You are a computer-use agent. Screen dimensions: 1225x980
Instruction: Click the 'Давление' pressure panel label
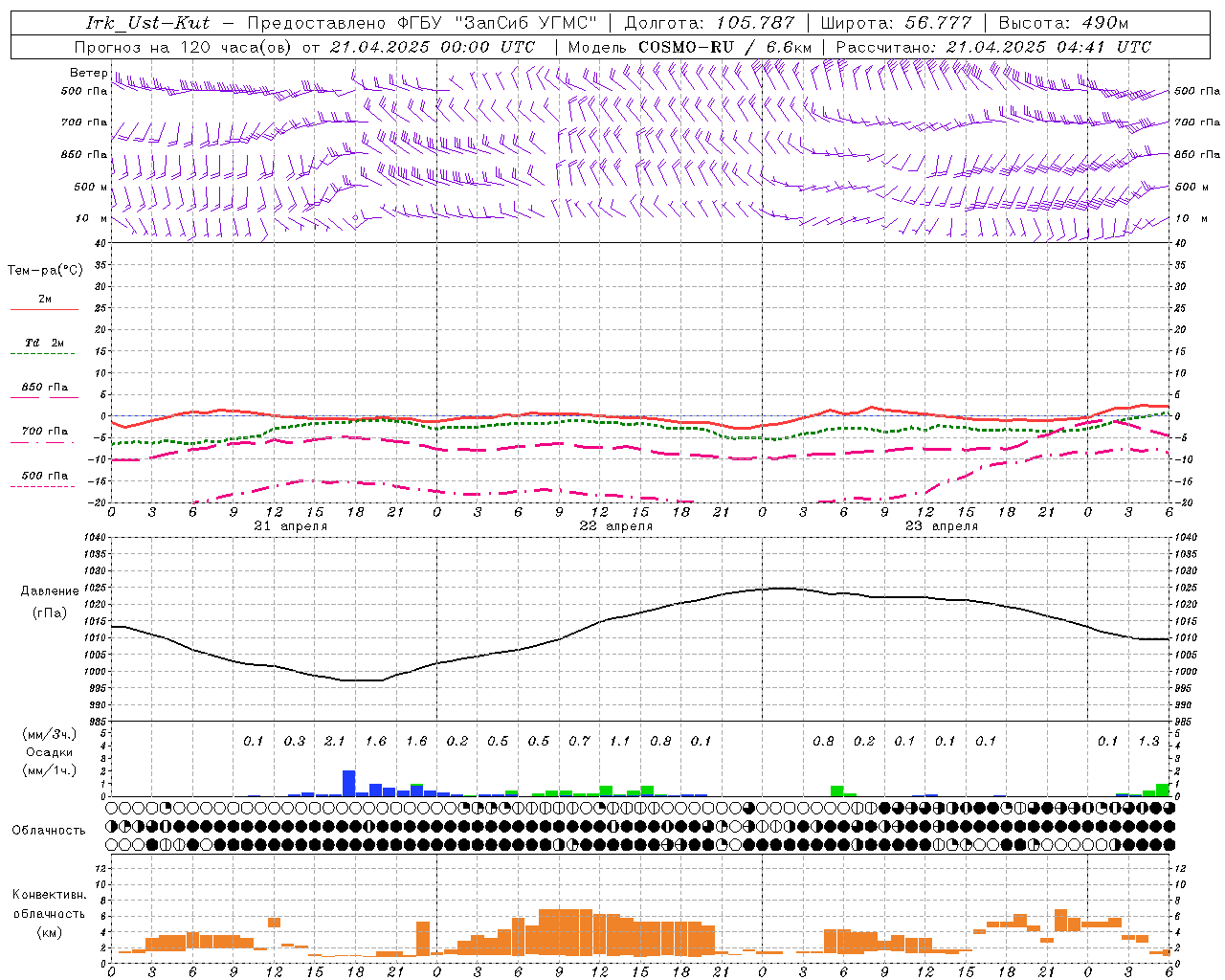pyautogui.click(x=50, y=591)
